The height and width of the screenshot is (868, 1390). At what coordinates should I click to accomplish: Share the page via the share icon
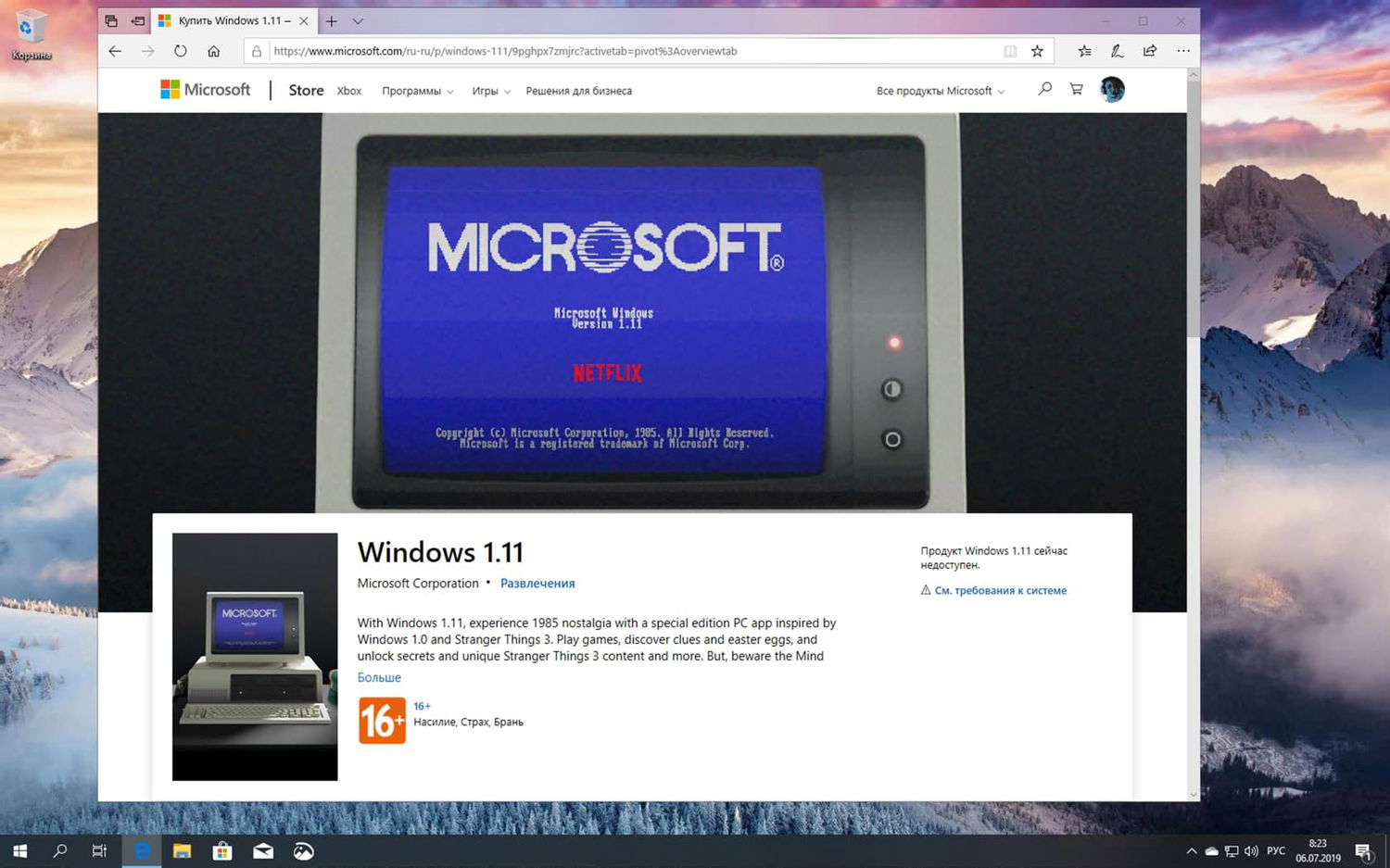point(1150,51)
